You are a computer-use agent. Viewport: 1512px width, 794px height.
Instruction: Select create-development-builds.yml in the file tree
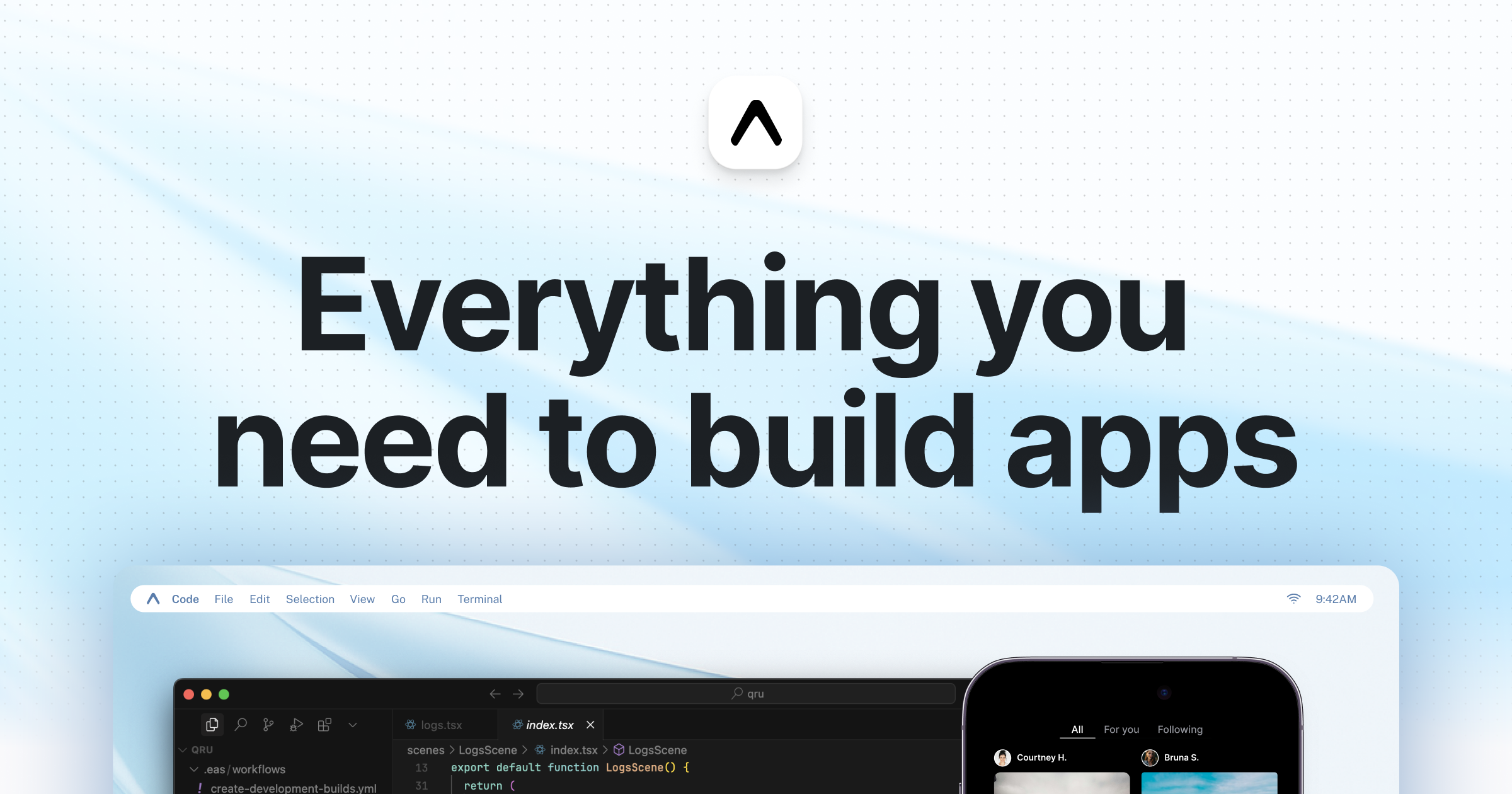292,788
